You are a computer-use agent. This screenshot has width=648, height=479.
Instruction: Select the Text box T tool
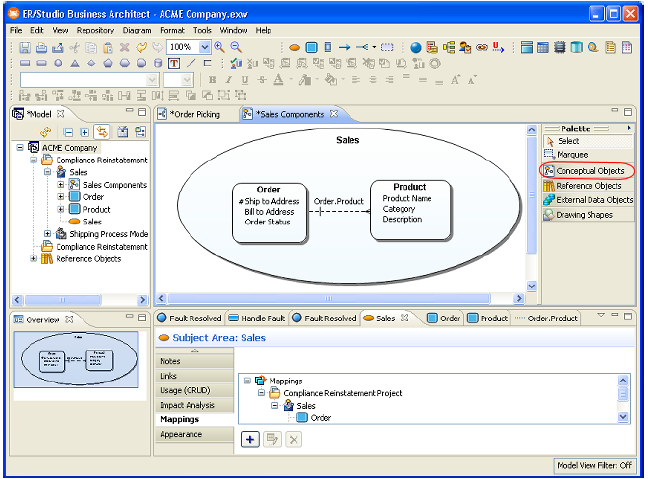[x=174, y=63]
